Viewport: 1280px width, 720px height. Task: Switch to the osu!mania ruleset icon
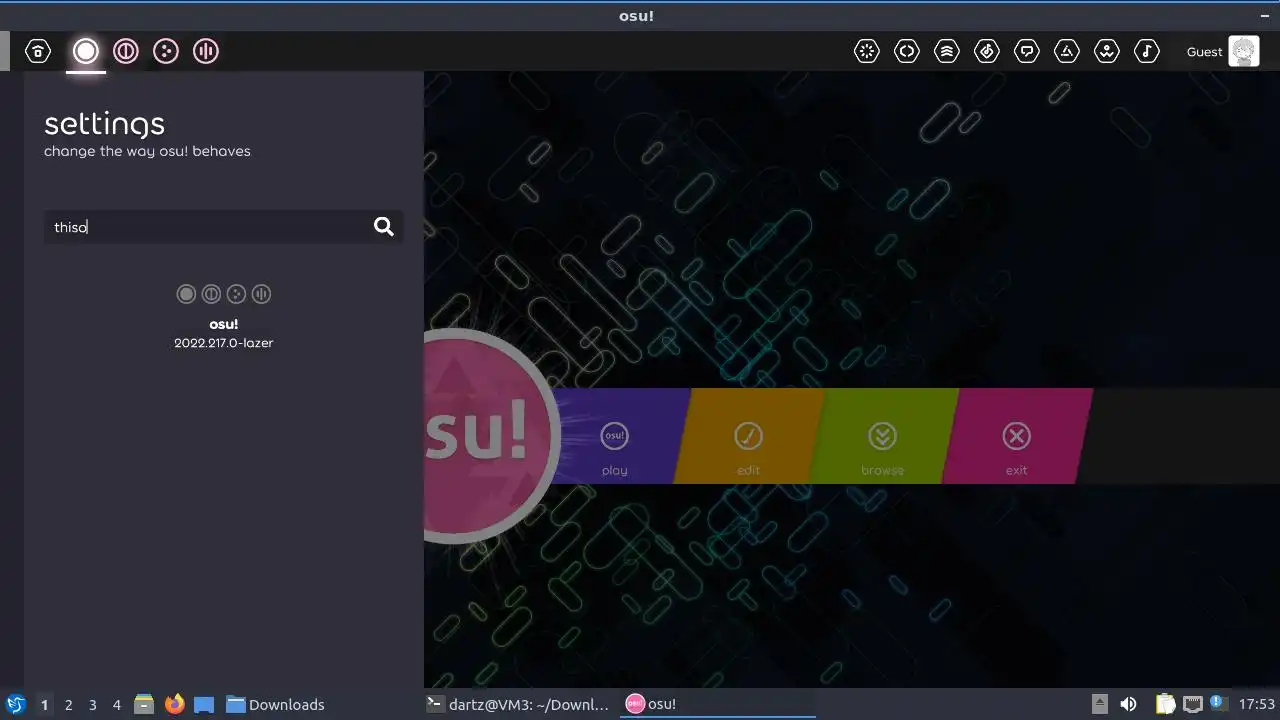206,51
